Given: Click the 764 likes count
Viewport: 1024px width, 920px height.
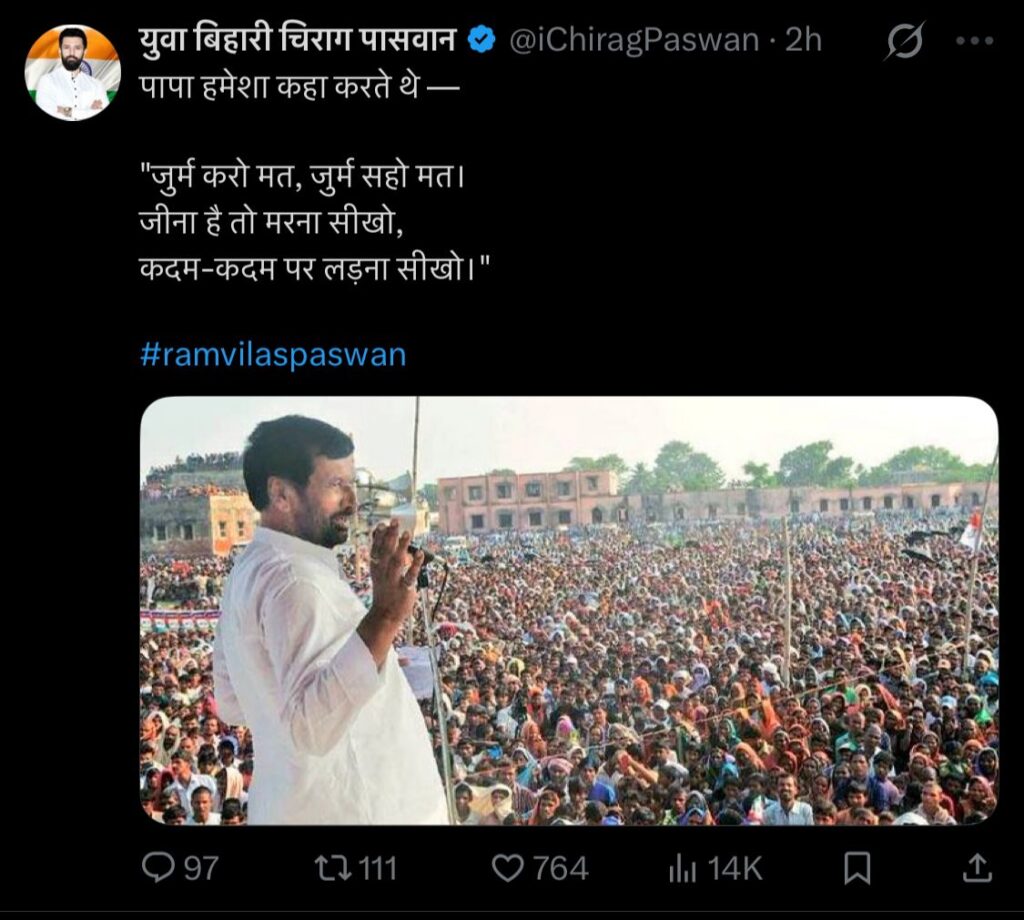Looking at the screenshot, I should coord(560,868).
